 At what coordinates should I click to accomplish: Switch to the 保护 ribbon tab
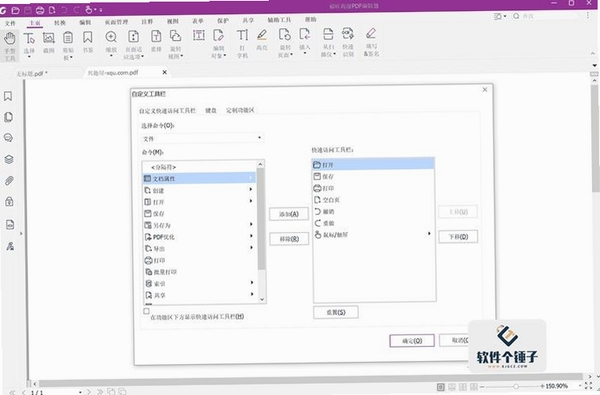[223, 20]
